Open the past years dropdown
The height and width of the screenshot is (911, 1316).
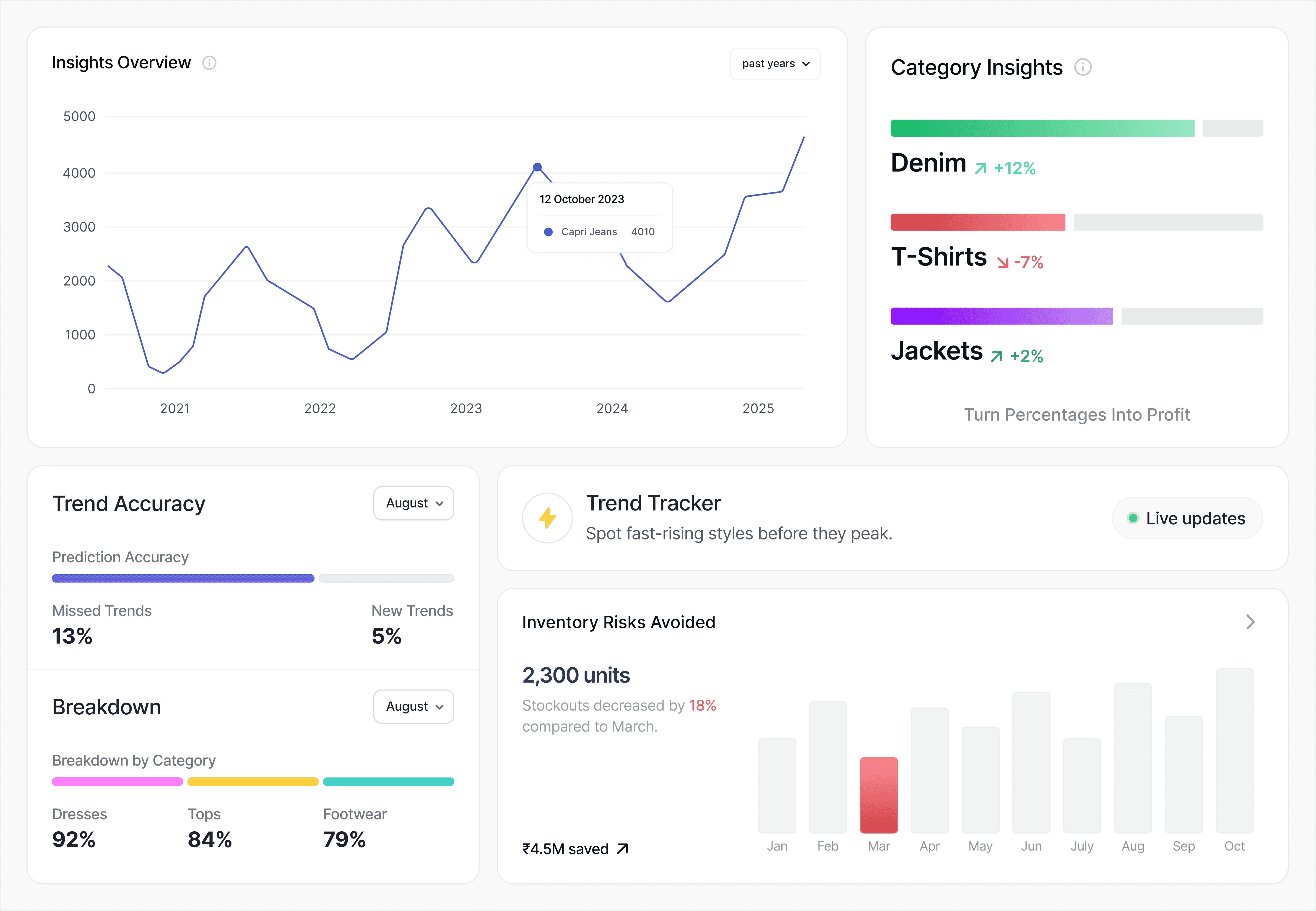click(775, 64)
